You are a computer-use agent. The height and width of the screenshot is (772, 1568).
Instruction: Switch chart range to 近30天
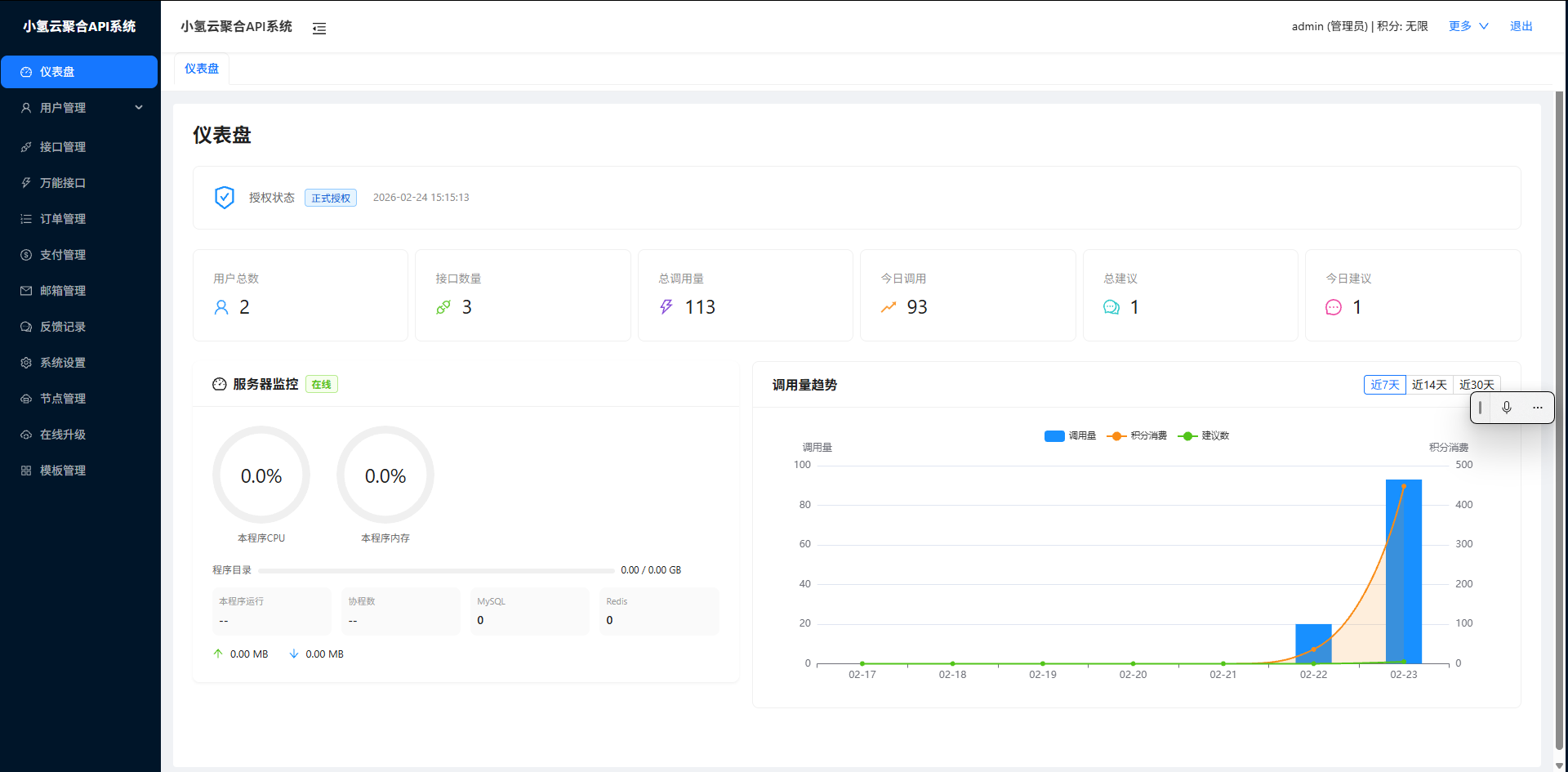(x=1477, y=384)
